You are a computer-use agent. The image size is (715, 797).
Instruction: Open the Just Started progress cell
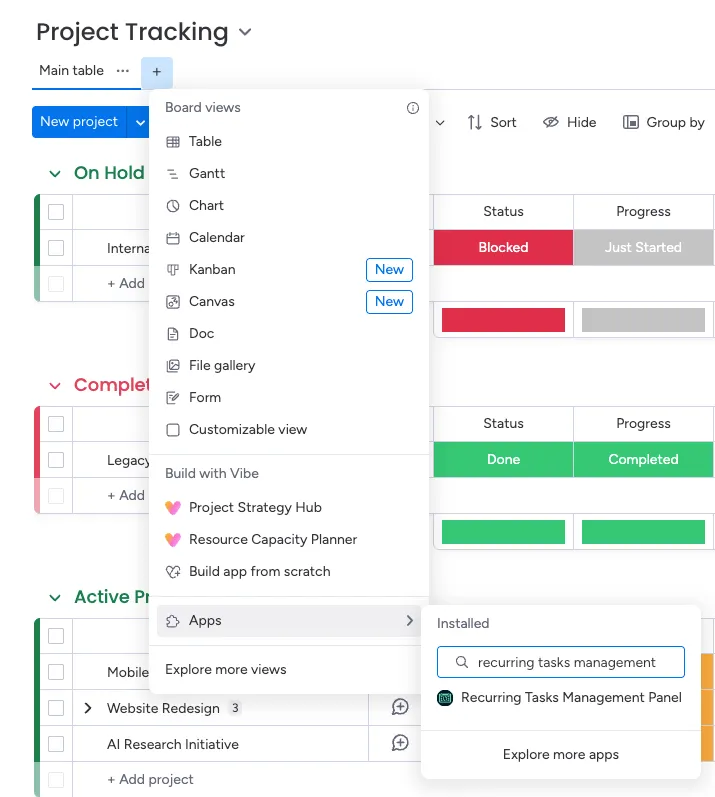pyautogui.click(x=643, y=248)
